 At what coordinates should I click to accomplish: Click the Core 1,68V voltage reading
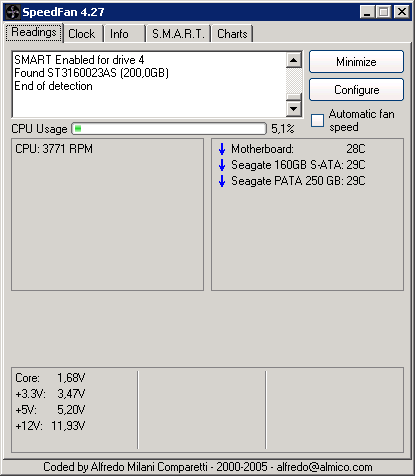[50, 378]
